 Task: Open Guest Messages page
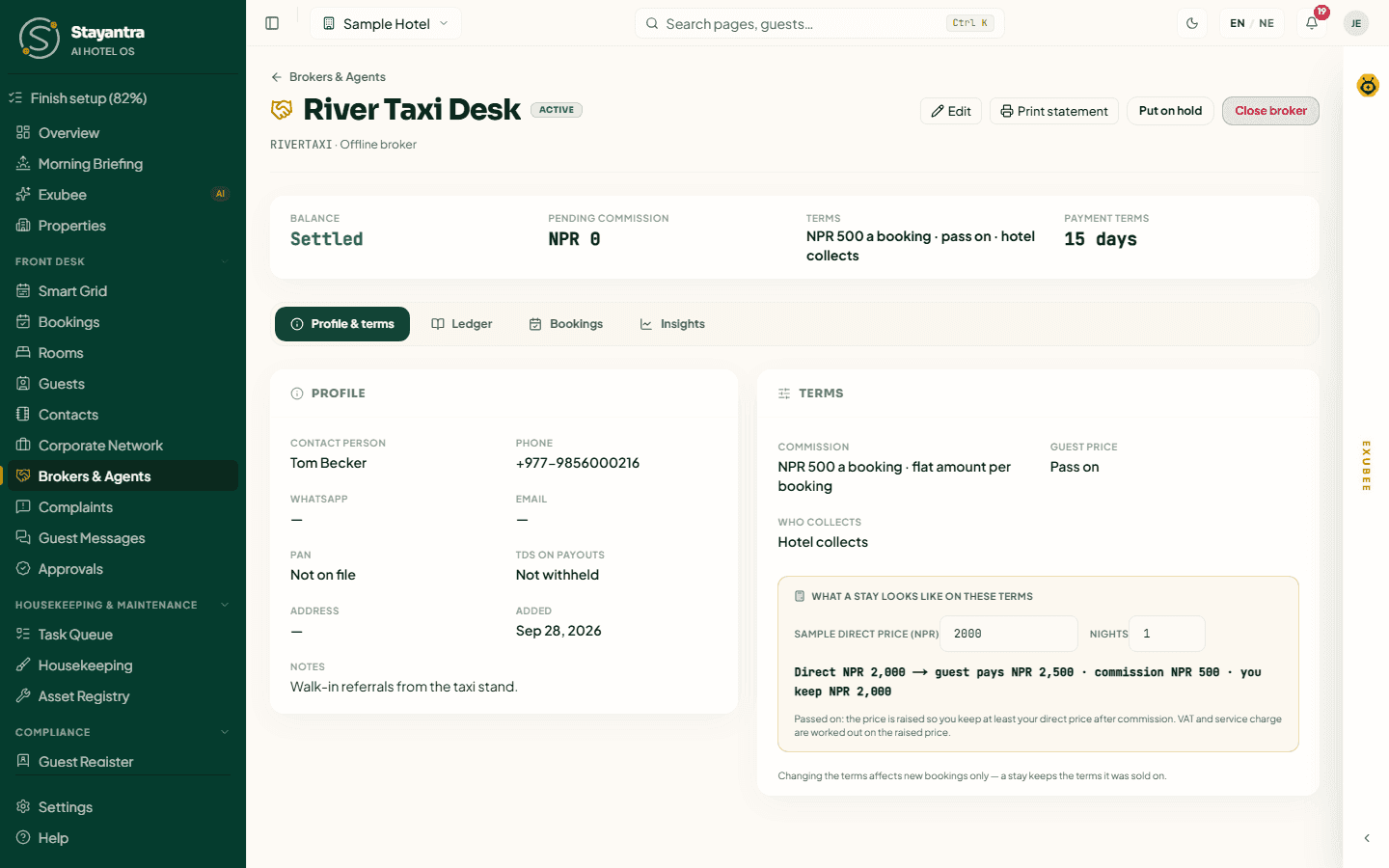[123, 538]
